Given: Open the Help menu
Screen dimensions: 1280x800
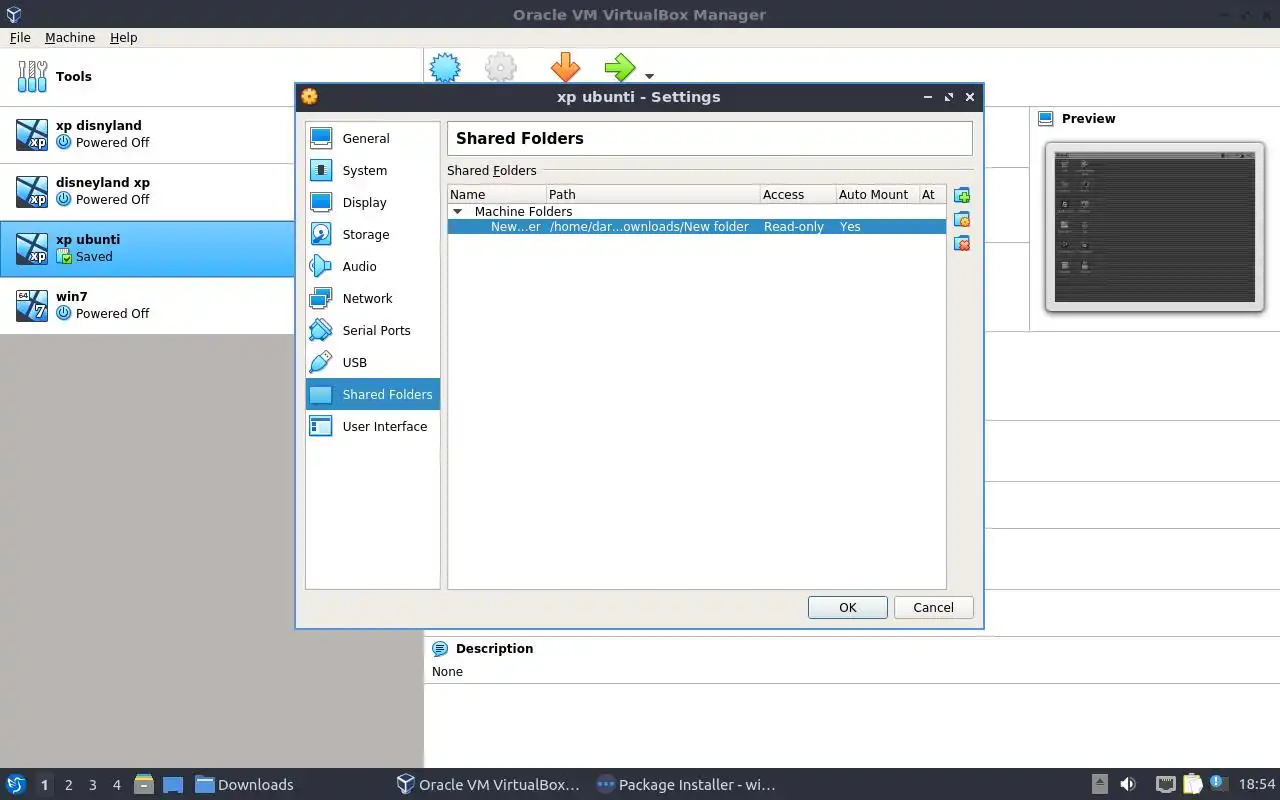Looking at the screenshot, I should click(124, 37).
